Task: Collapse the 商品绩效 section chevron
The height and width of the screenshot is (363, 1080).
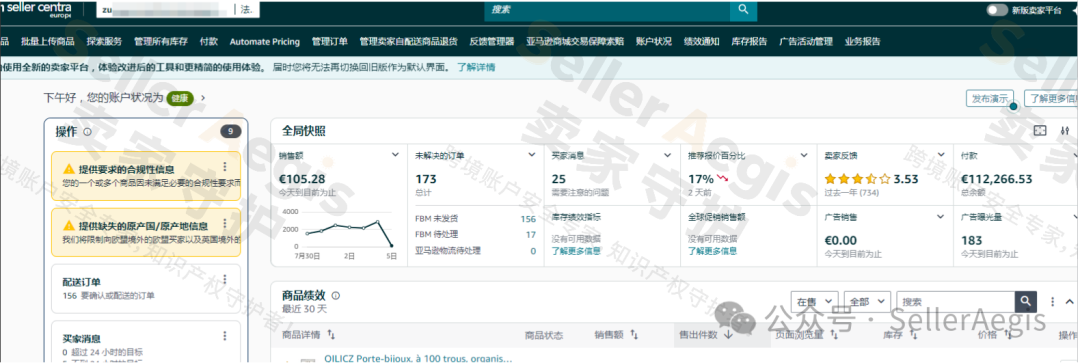Action: click(1070, 302)
